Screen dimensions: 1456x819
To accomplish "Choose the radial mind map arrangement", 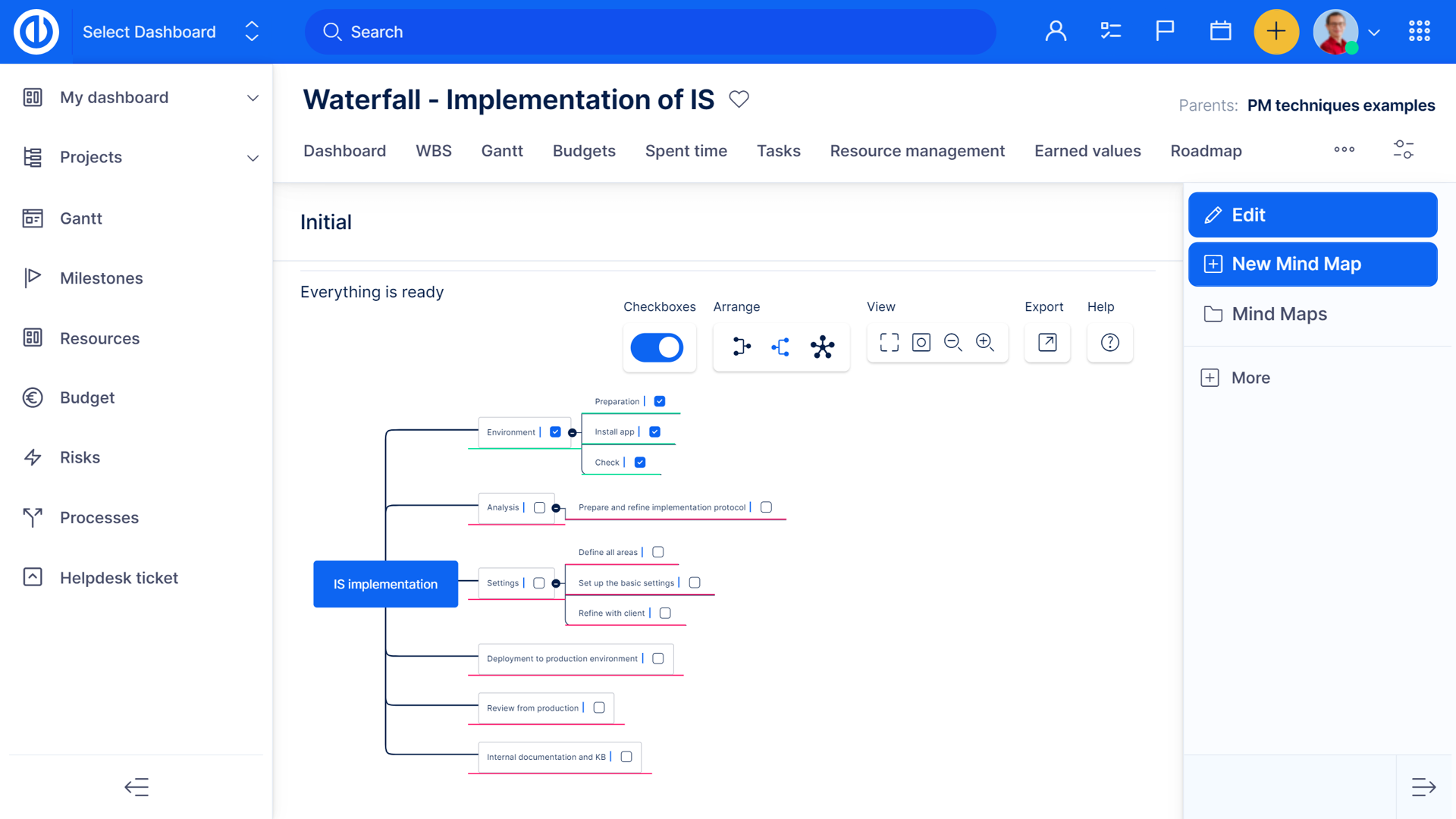I will (x=823, y=347).
